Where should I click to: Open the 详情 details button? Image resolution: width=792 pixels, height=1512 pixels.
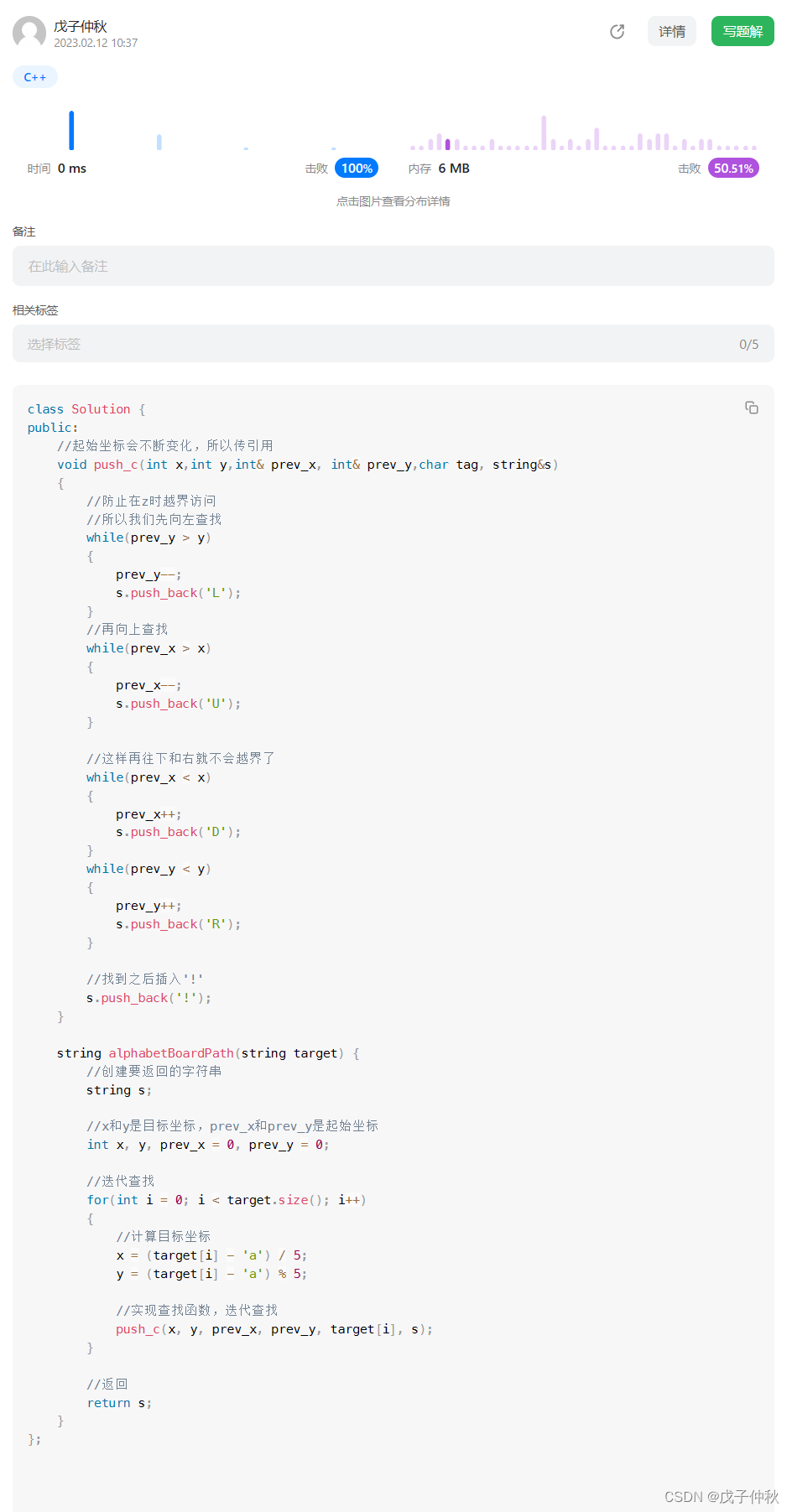point(671,32)
